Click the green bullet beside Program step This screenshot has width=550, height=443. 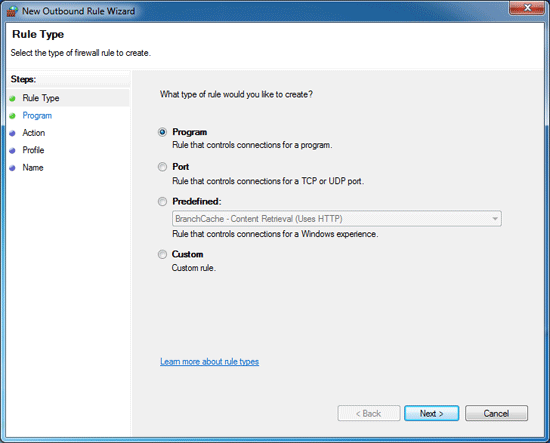tap(13, 116)
